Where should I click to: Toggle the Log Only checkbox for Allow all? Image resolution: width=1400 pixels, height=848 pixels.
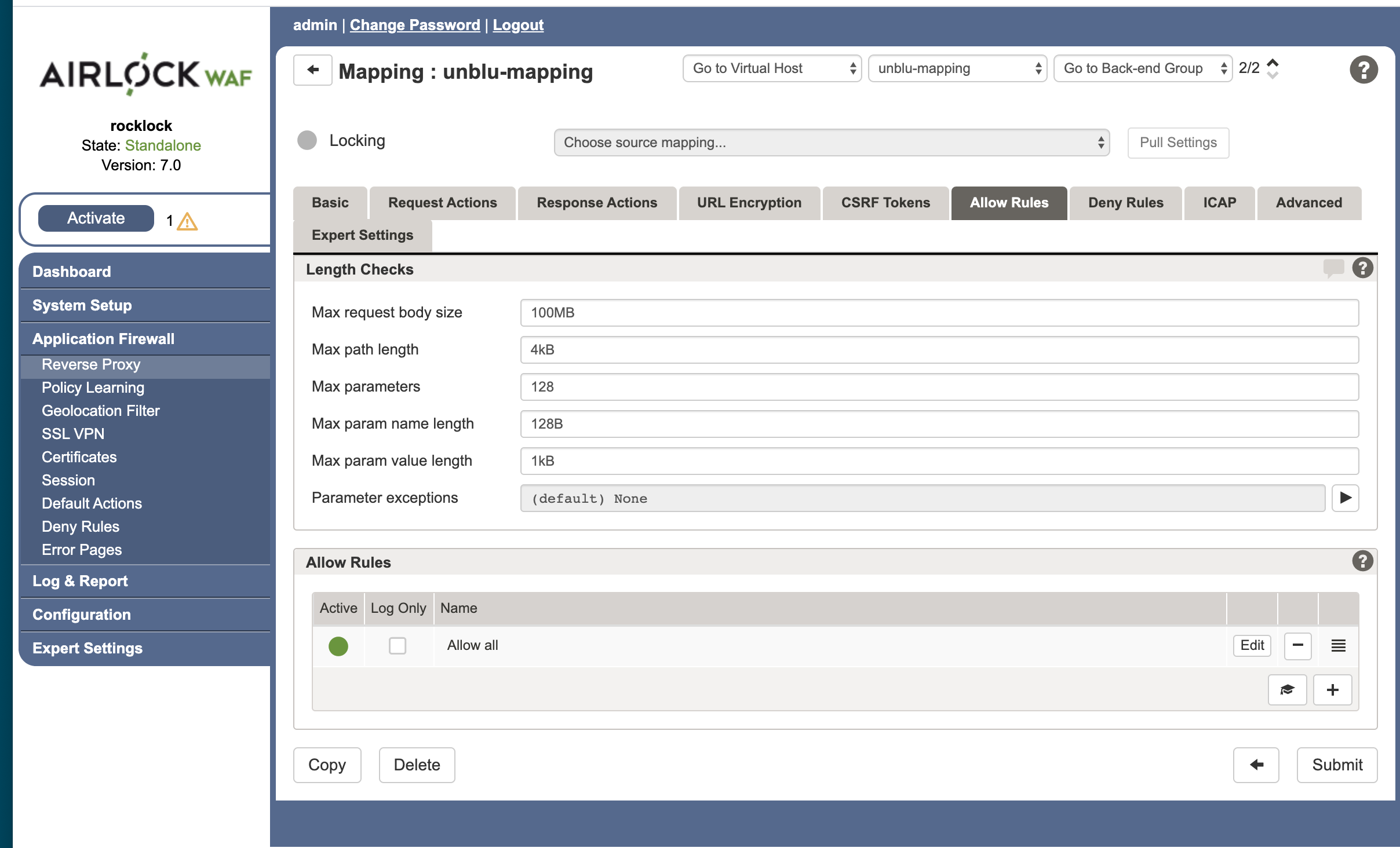tap(397, 645)
